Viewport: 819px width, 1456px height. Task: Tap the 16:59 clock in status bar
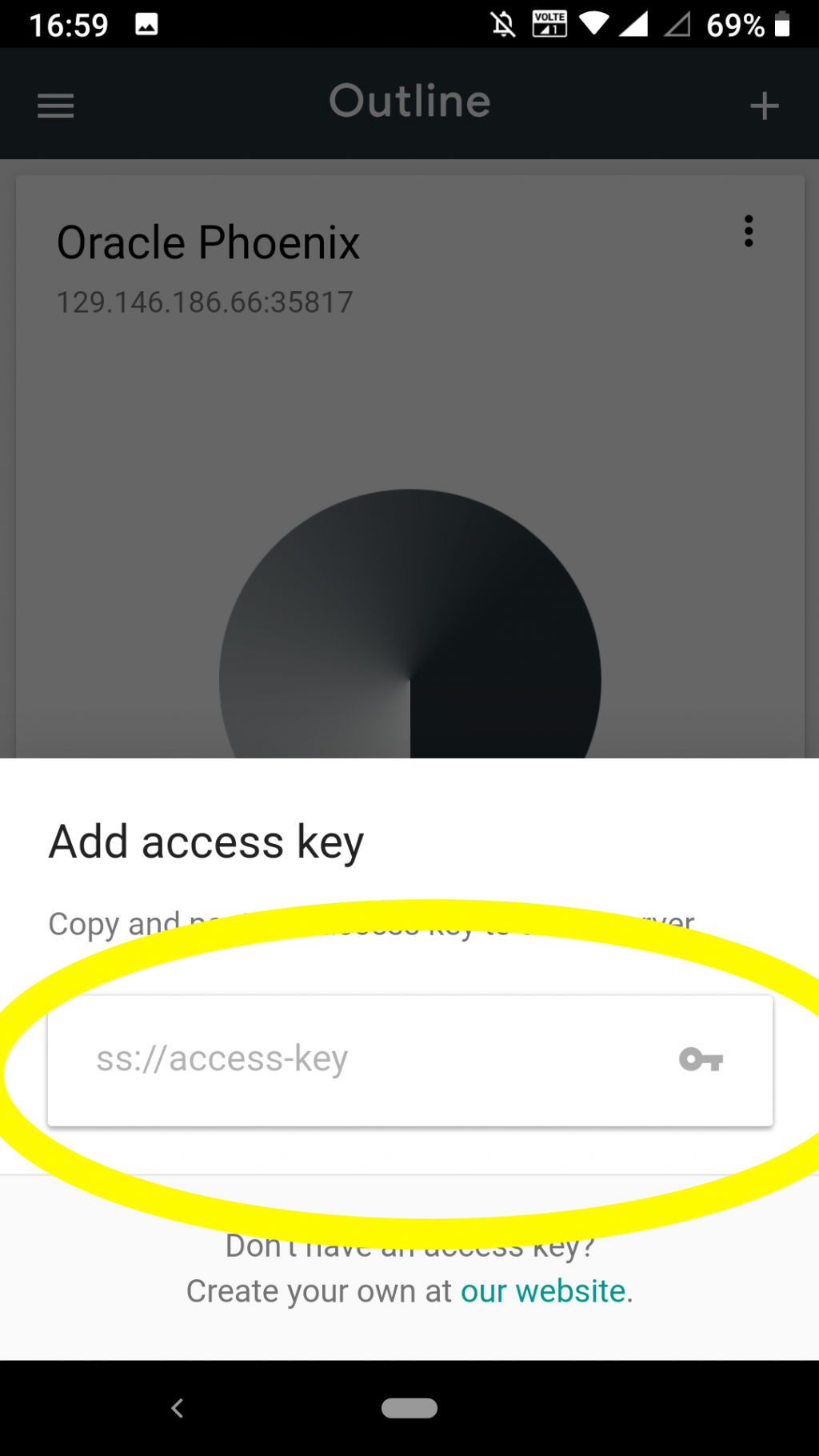[x=69, y=26]
